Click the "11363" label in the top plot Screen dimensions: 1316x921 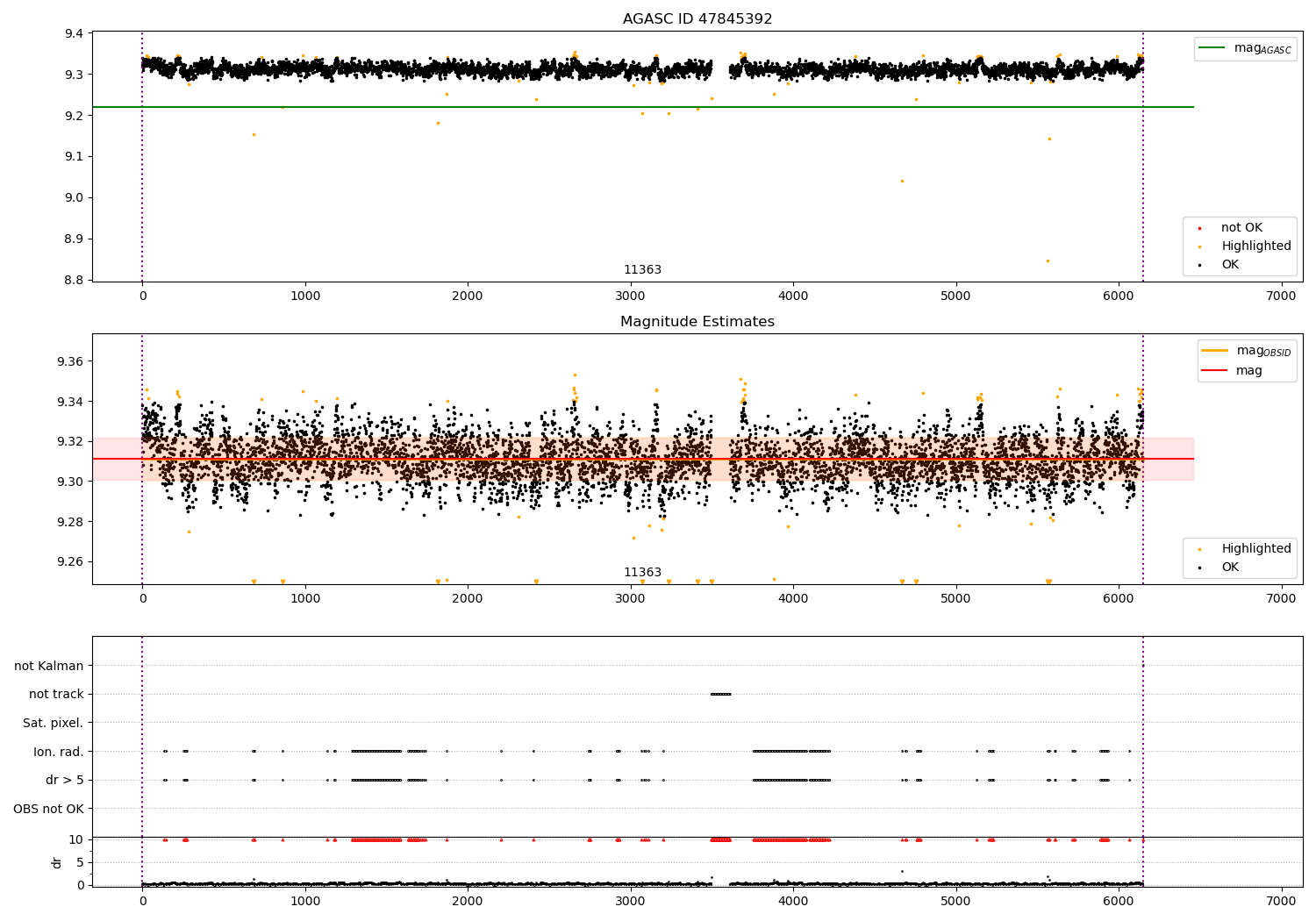click(x=642, y=270)
